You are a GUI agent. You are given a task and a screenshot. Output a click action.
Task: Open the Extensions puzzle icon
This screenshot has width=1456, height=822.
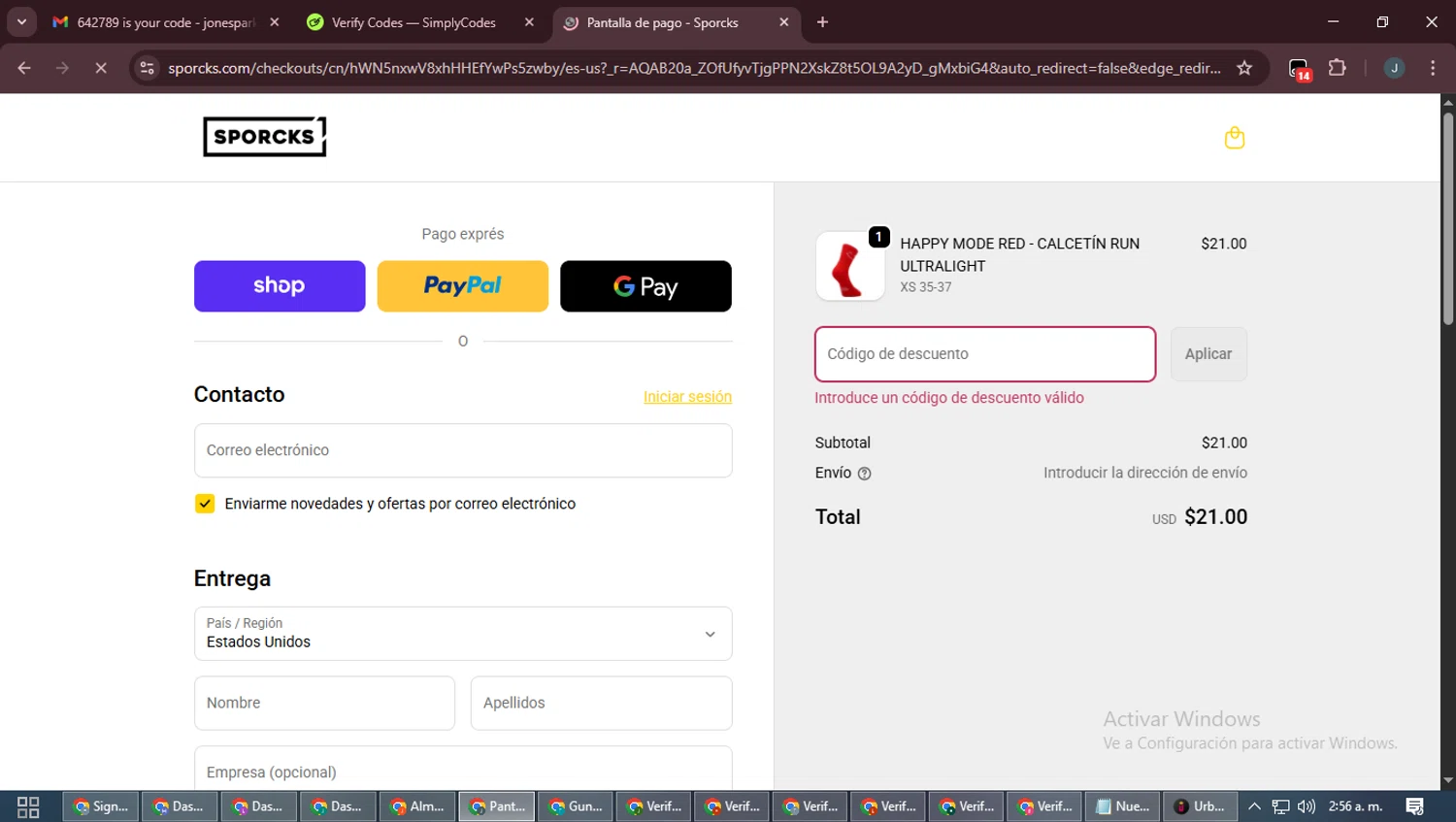coord(1338,68)
